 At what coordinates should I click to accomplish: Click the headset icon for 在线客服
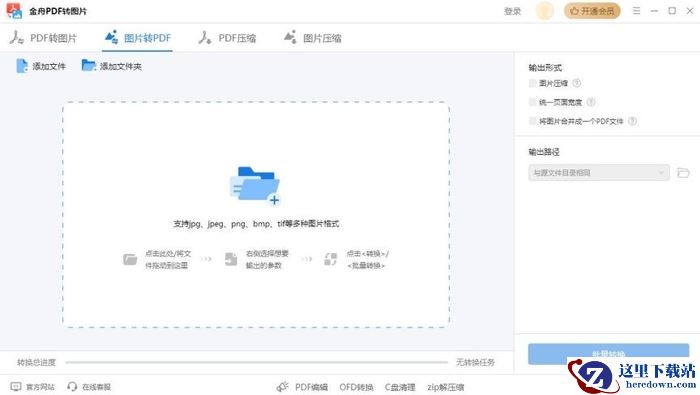point(72,387)
